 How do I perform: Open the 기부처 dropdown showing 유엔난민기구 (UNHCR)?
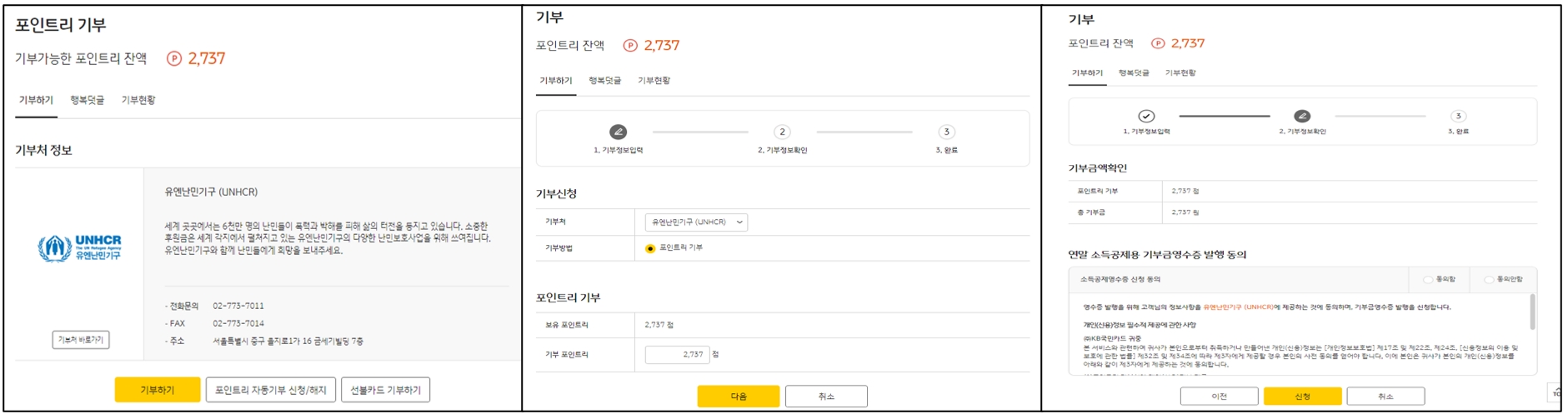(695, 222)
